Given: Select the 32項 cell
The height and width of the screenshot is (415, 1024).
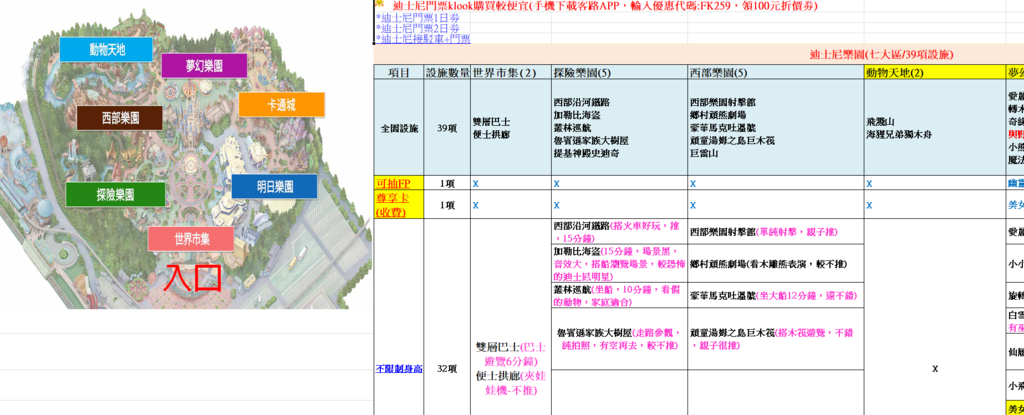Looking at the screenshot, I should click(447, 369).
